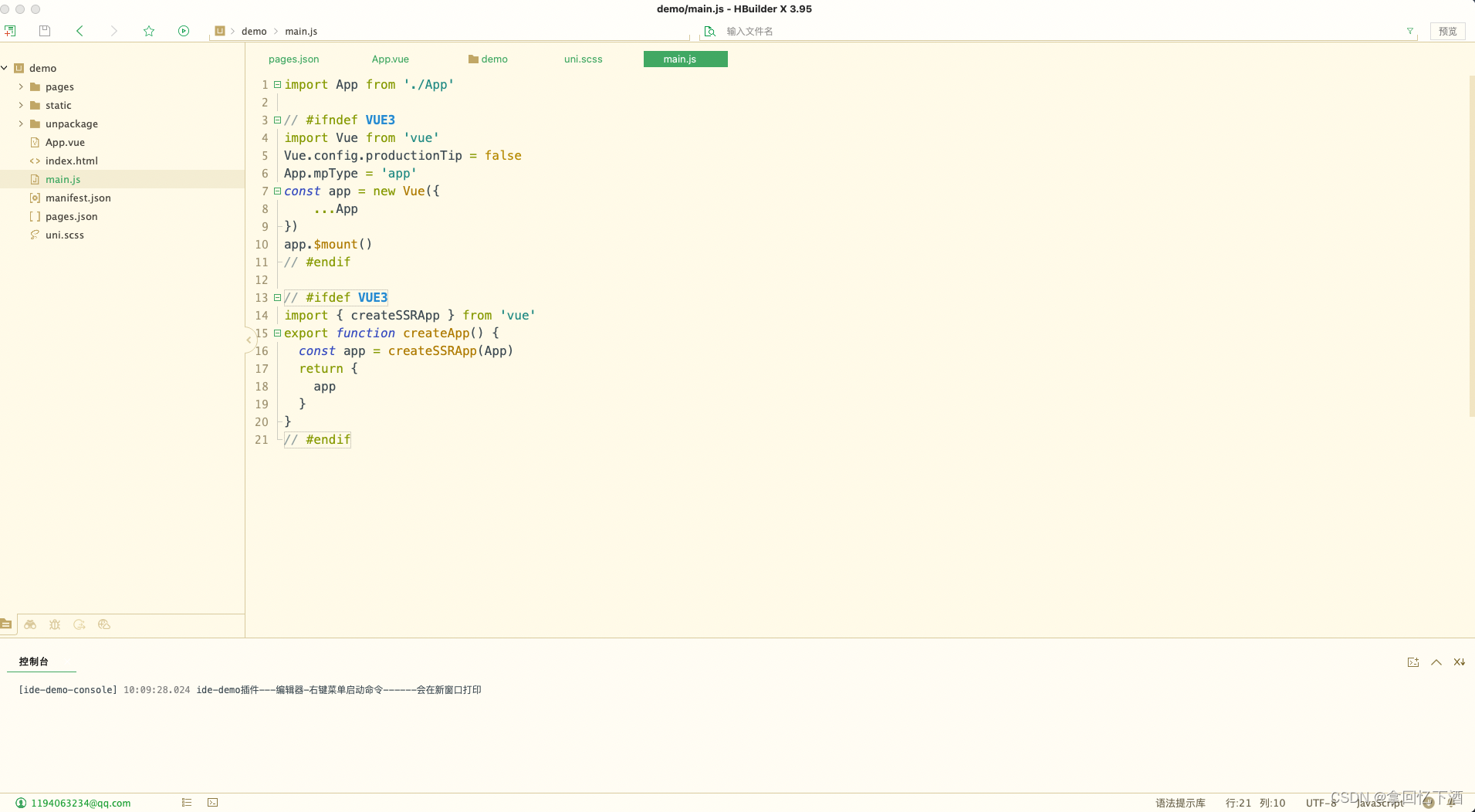Open the bug debug panel icon
Image resolution: width=1475 pixels, height=812 pixels.
click(x=55, y=624)
